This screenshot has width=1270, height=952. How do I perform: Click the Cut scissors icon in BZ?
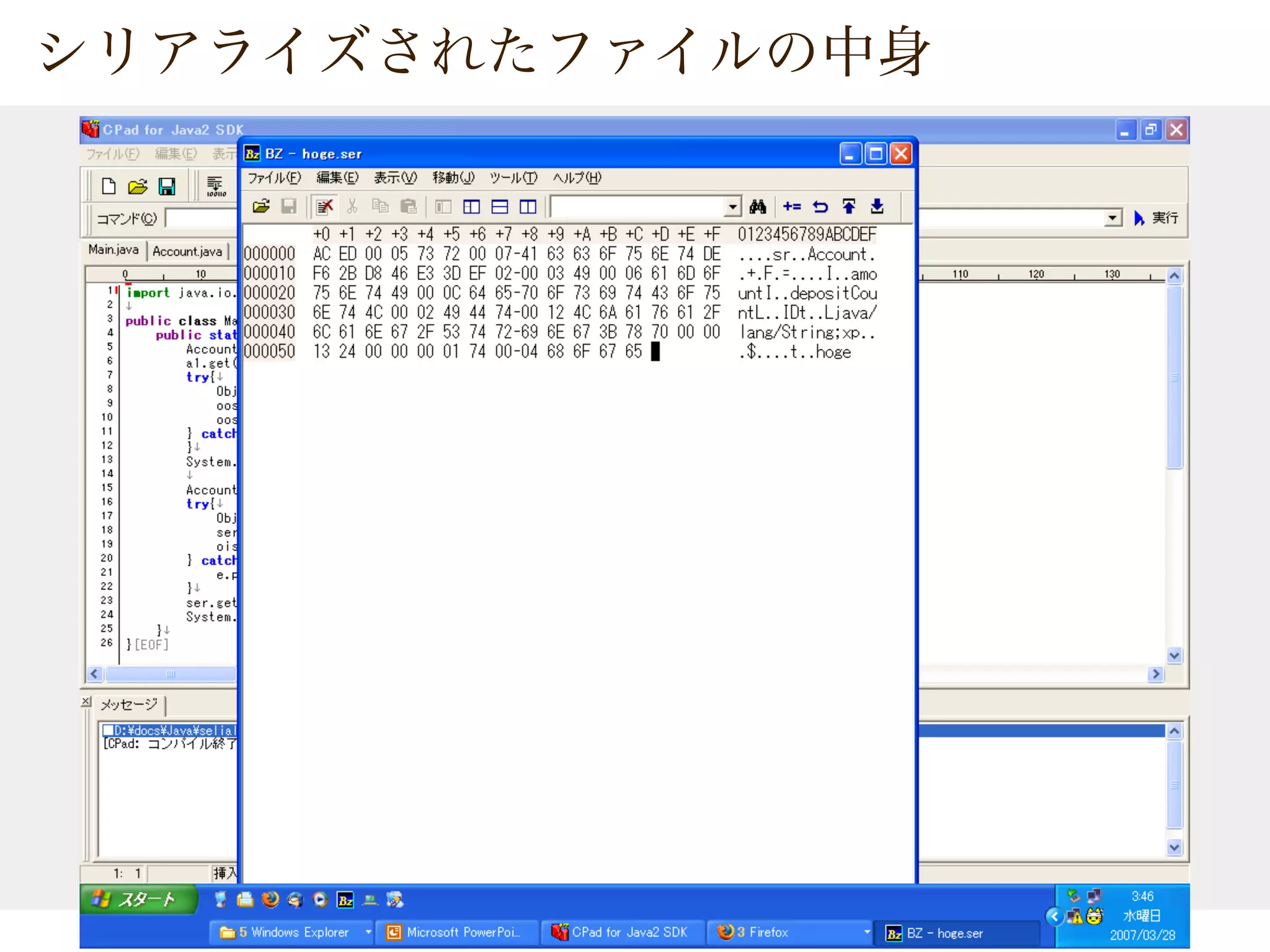(352, 206)
